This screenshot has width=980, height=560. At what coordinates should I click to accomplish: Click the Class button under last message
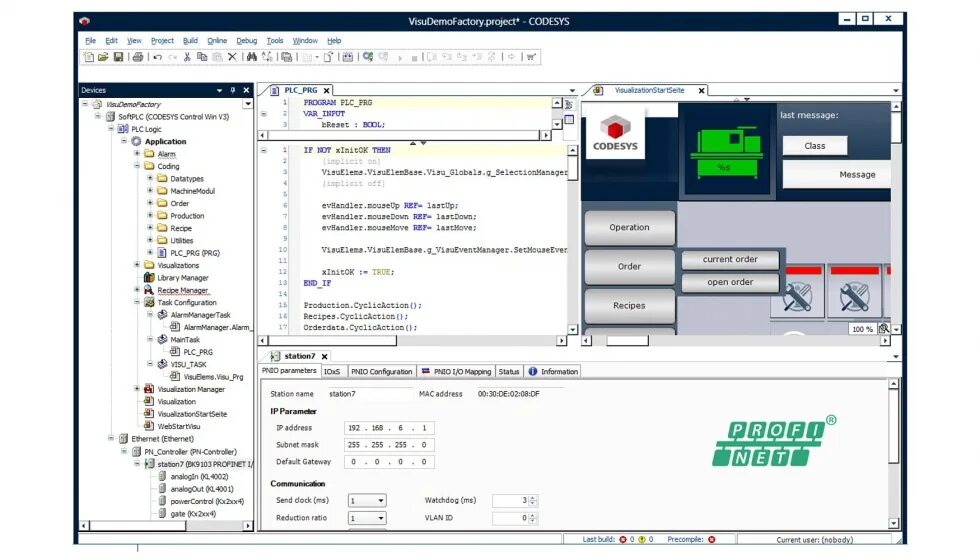(x=814, y=146)
